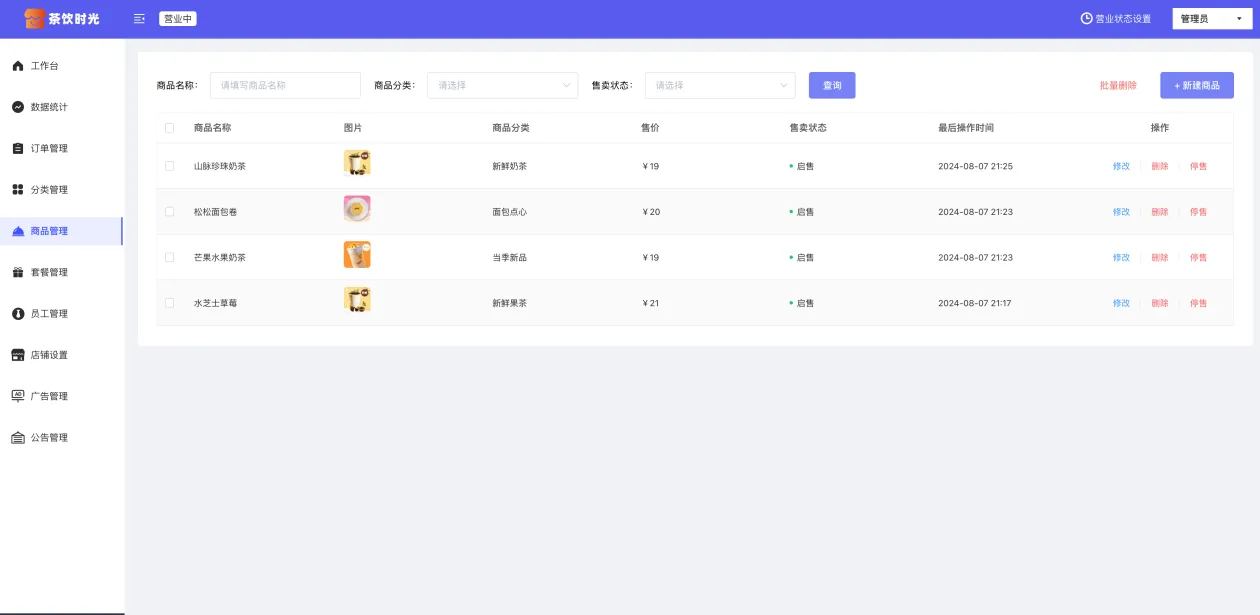Click the 数据统计 chart icon
The image size is (1260, 615).
point(18,107)
